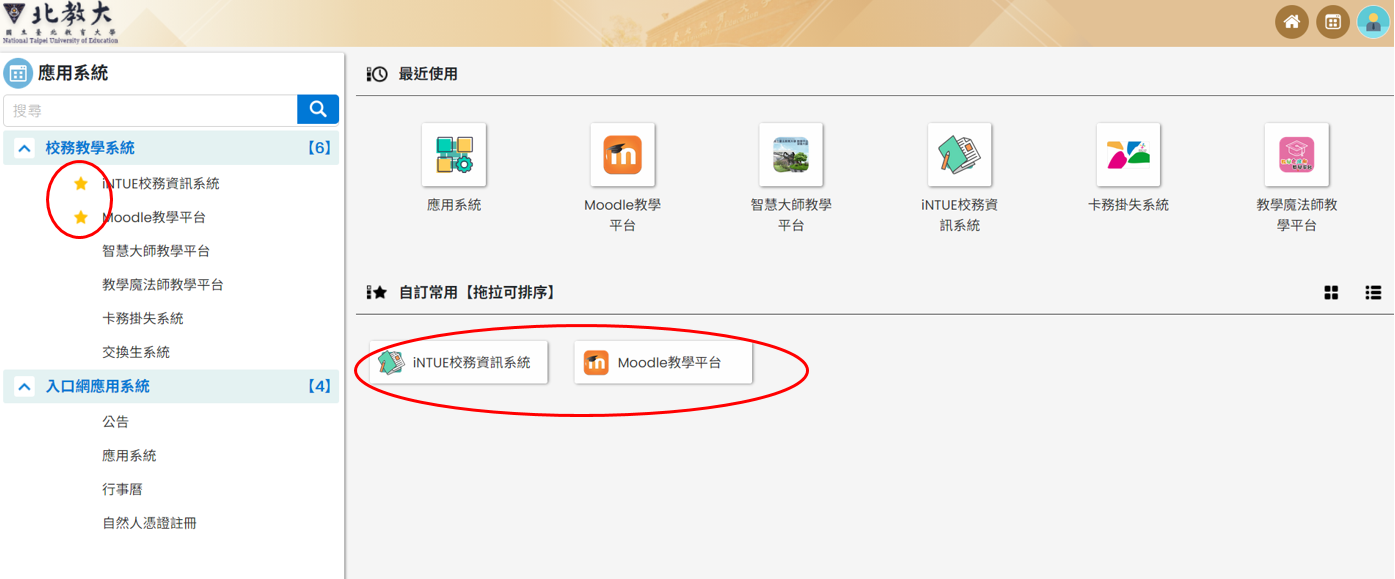1395x579 pixels.
Task: Click the star icon beside 自訂常用
Action: [377, 293]
